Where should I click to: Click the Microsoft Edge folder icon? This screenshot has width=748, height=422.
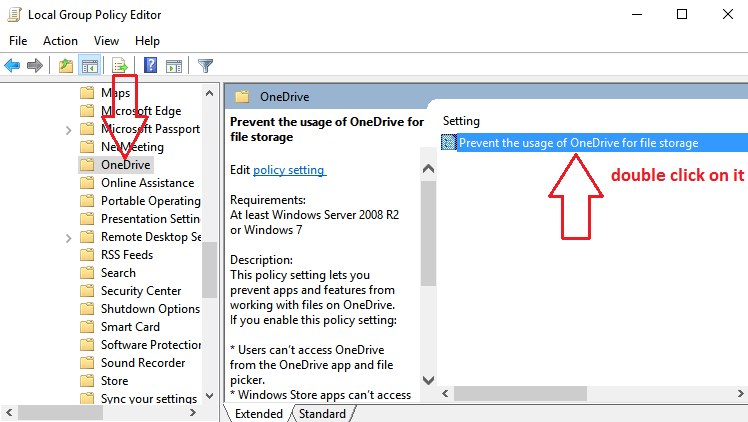point(87,111)
